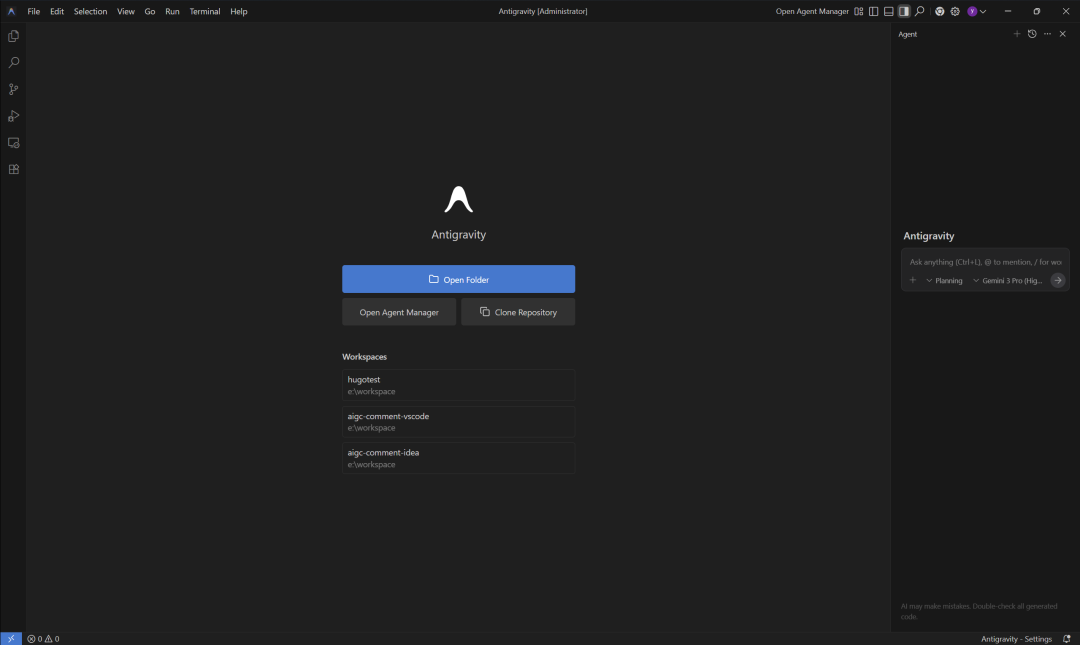This screenshot has width=1080, height=645.
Task: Open the Source Control view
Action: tap(13, 90)
